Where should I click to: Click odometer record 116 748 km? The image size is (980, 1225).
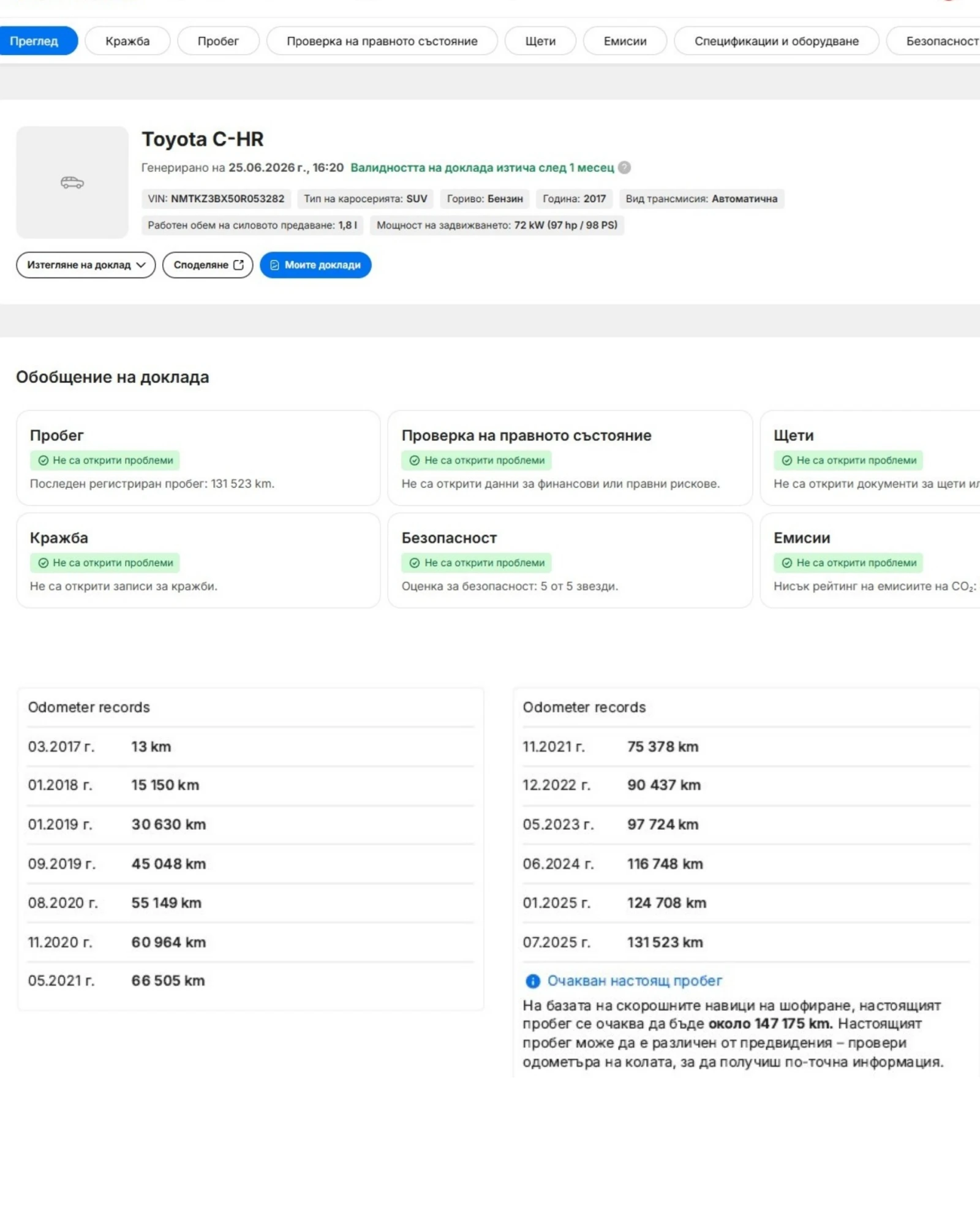coord(746,864)
